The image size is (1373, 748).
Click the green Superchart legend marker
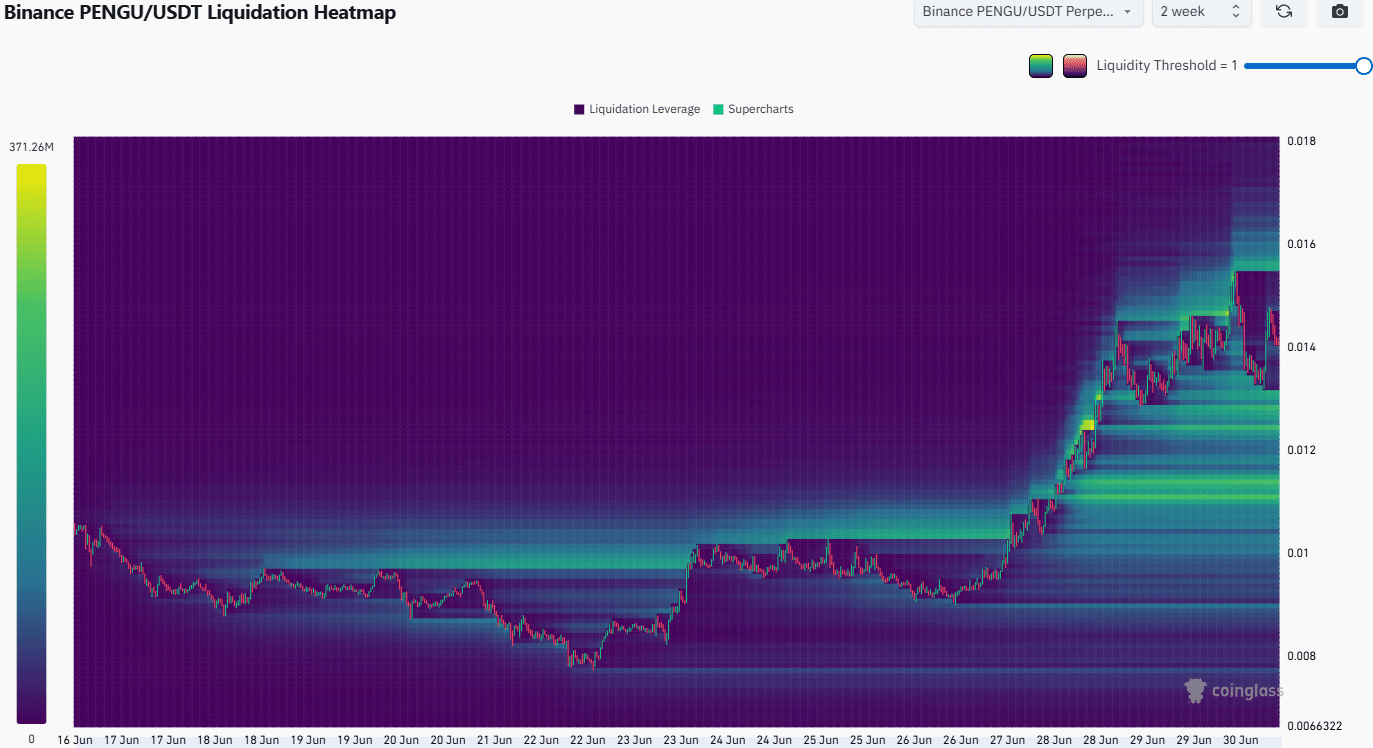716,109
